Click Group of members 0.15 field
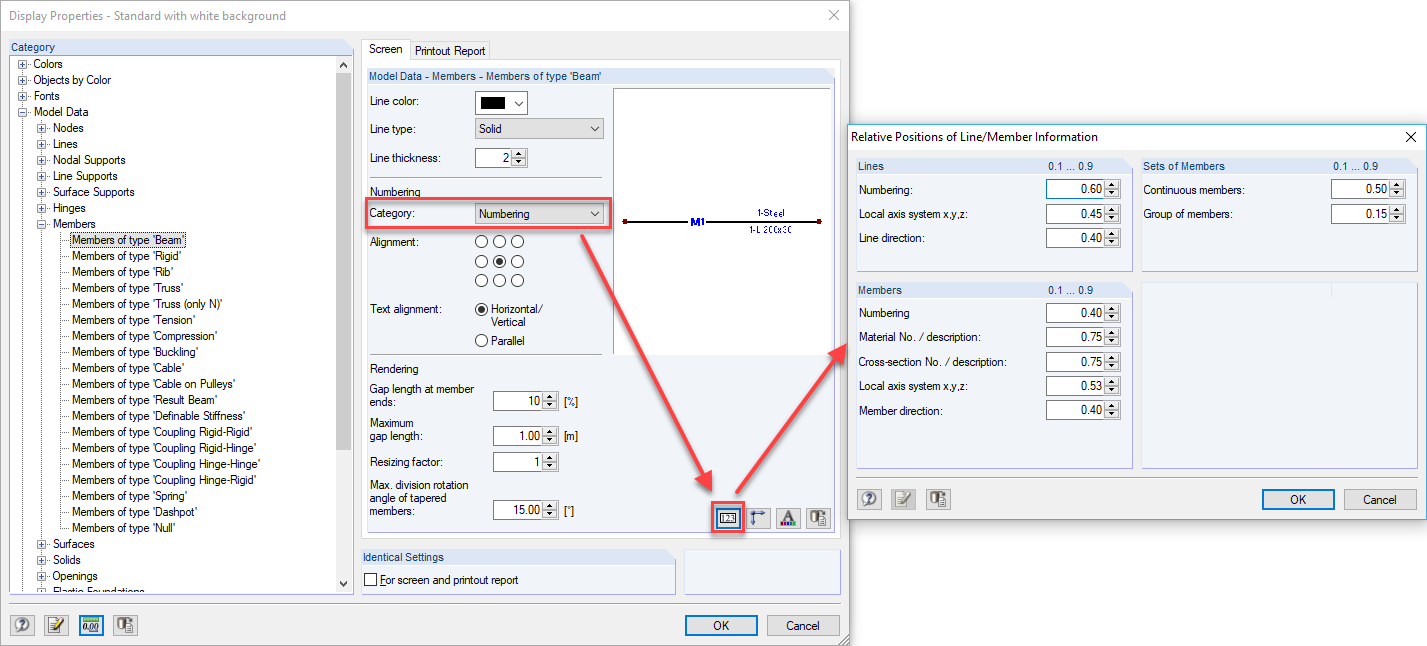The image size is (1427, 646). 1368,213
